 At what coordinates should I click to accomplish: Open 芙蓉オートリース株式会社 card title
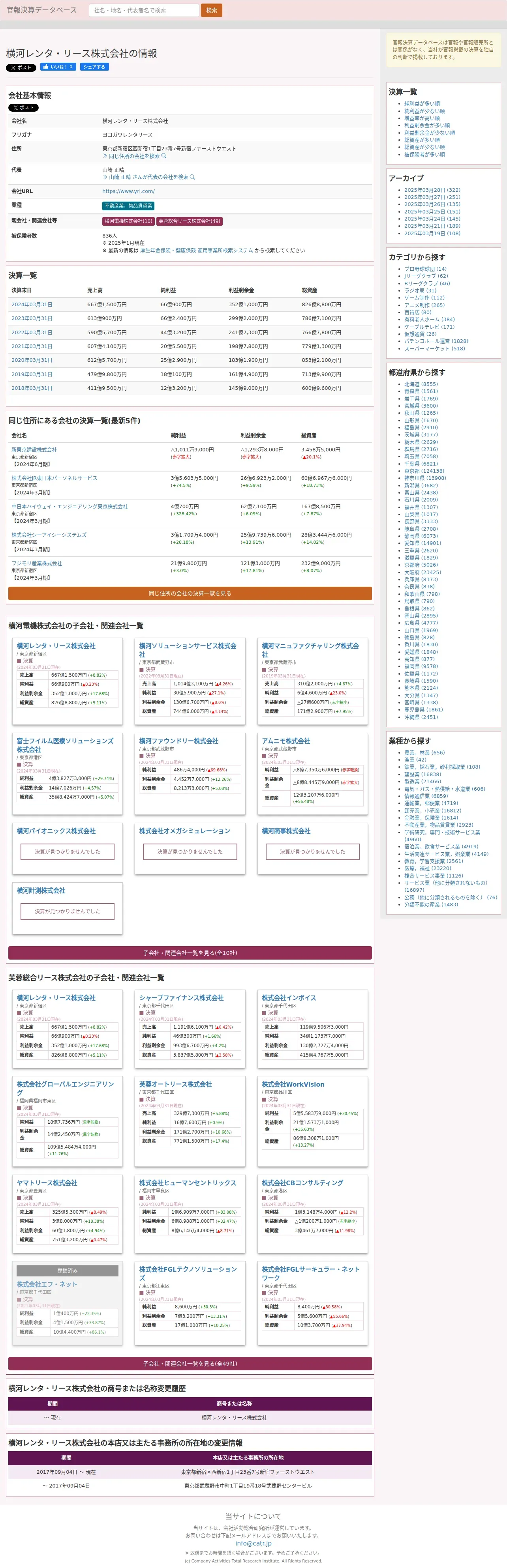[175, 1084]
